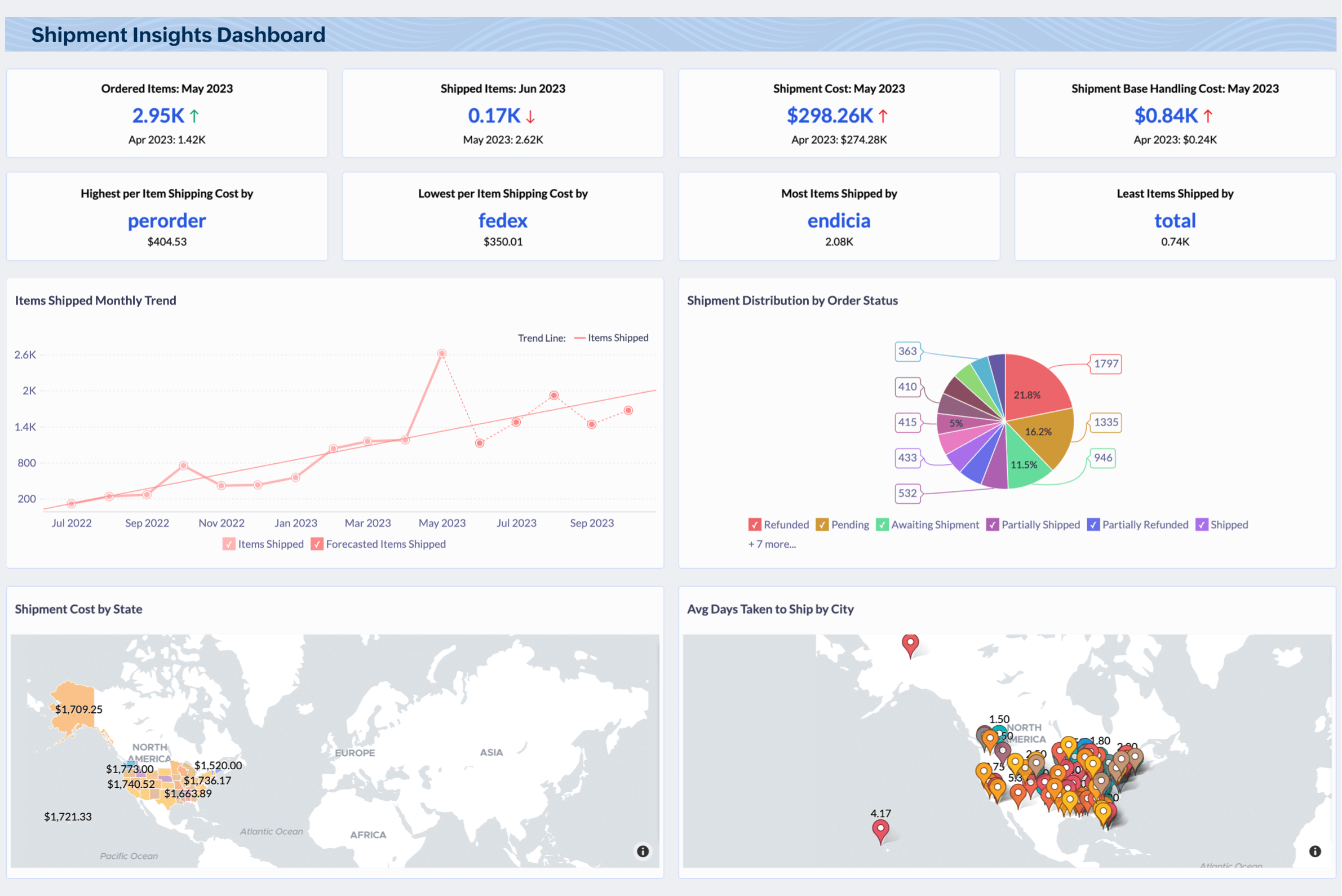Screen dimensions: 1342x896
Task: Click the 1797 pie callout label
Action: (x=1105, y=363)
